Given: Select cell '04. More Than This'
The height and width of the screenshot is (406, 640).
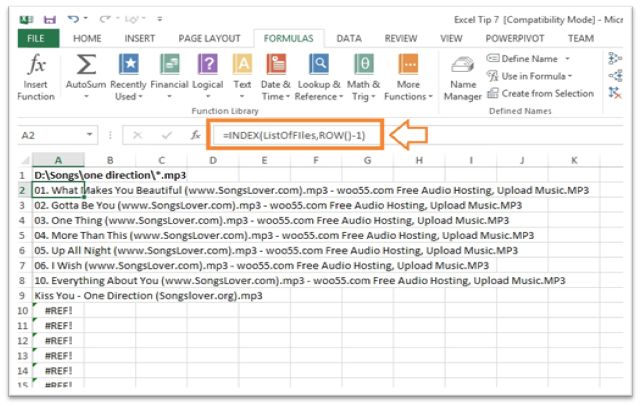Looking at the screenshot, I should click(58, 235).
